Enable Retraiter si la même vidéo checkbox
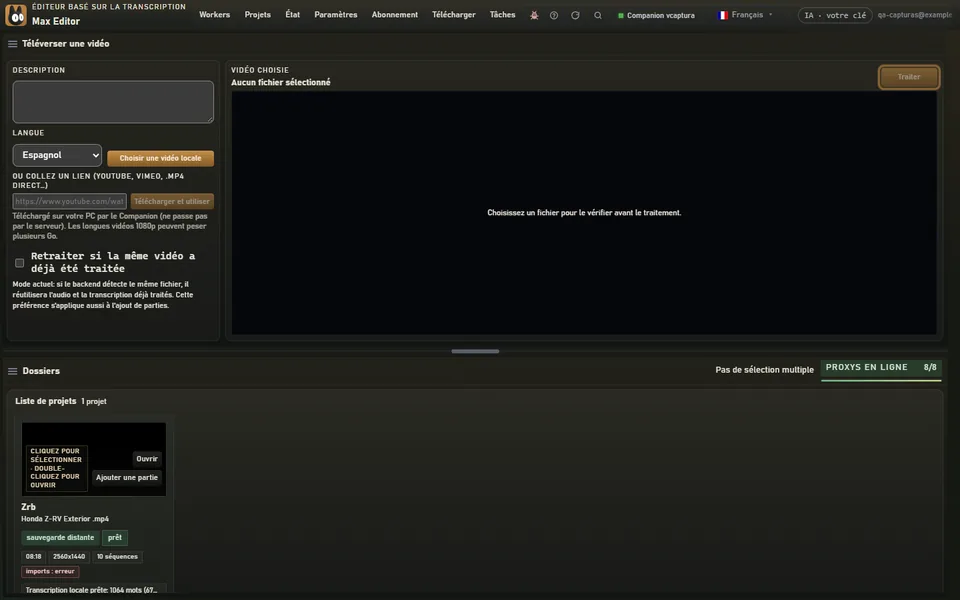The image size is (960, 600). pyautogui.click(x=20, y=263)
